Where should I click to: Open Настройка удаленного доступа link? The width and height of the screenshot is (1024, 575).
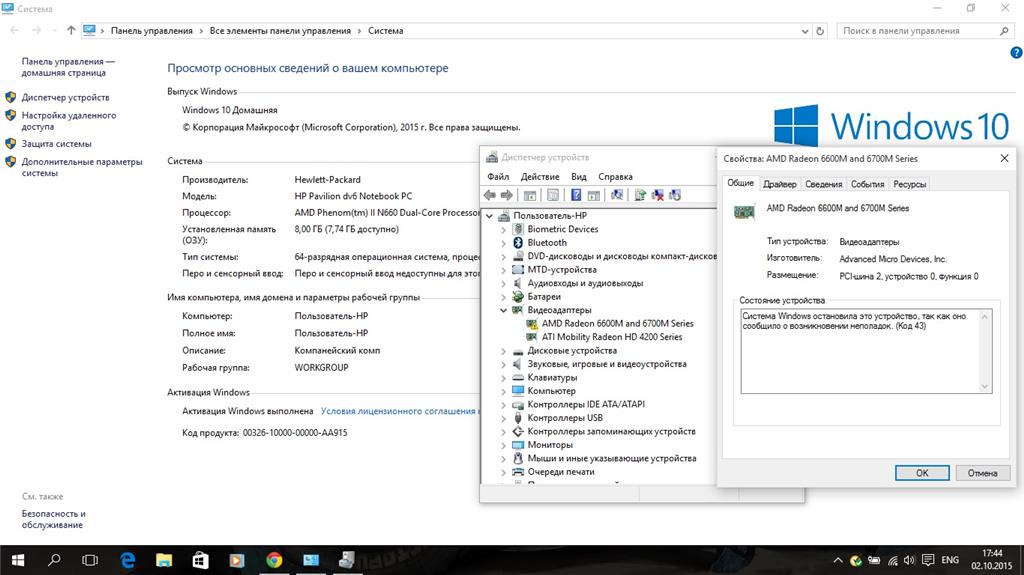coord(69,121)
